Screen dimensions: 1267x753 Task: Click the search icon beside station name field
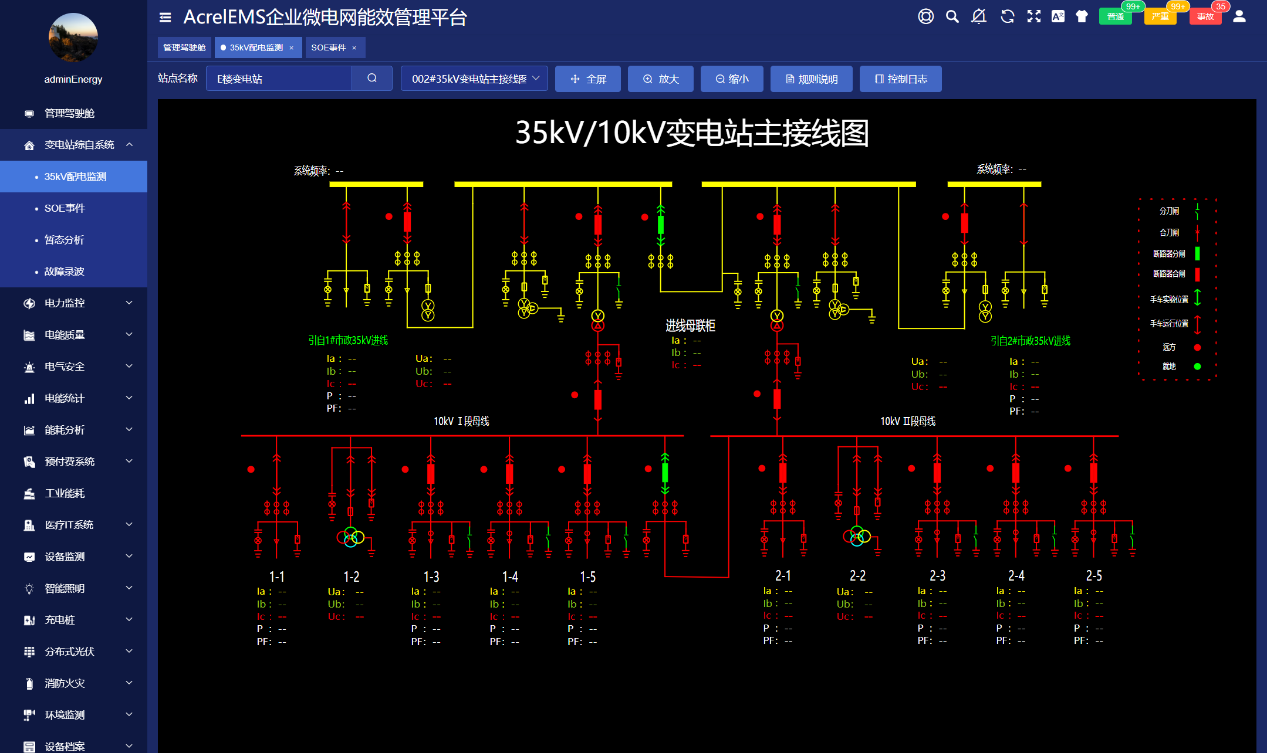pos(372,78)
